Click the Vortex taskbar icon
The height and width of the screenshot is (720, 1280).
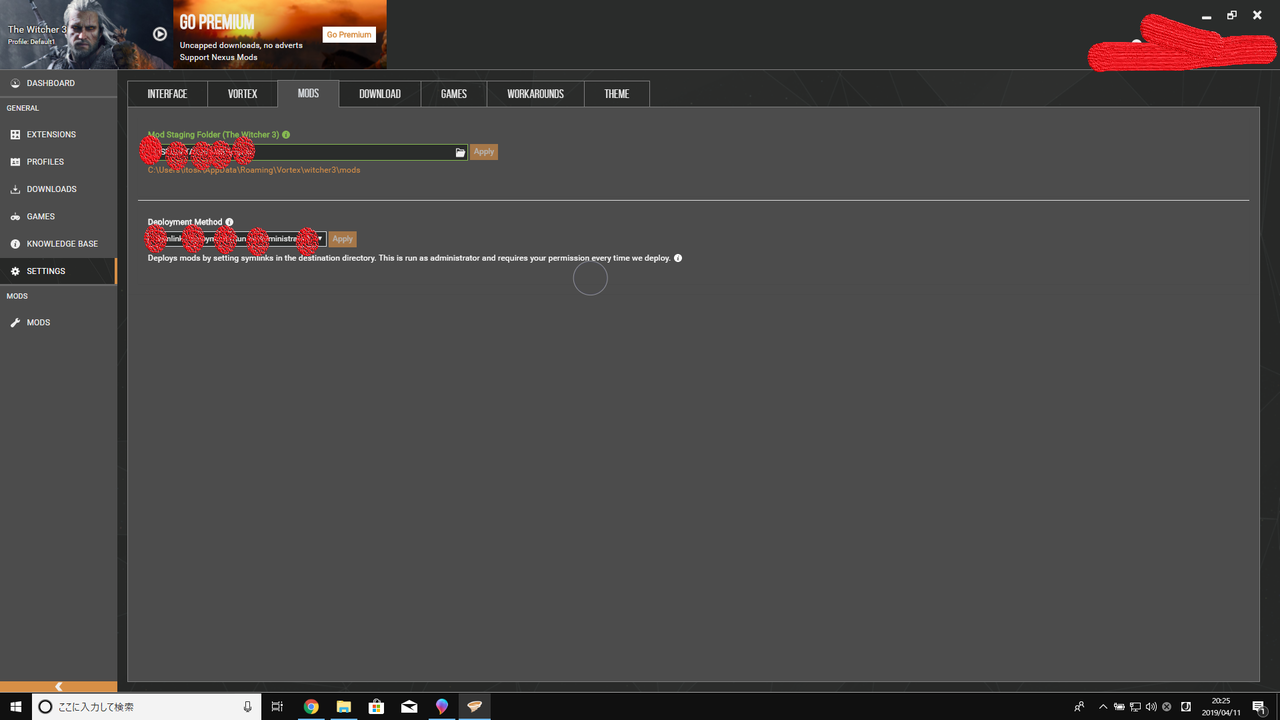click(x=475, y=707)
